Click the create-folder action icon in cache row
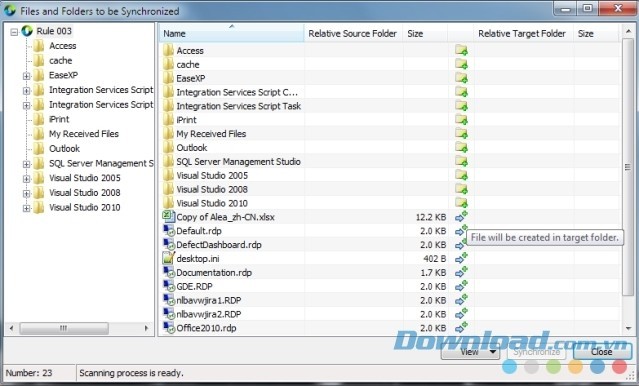This screenshot has width=639, height=386. pos(461,64)
